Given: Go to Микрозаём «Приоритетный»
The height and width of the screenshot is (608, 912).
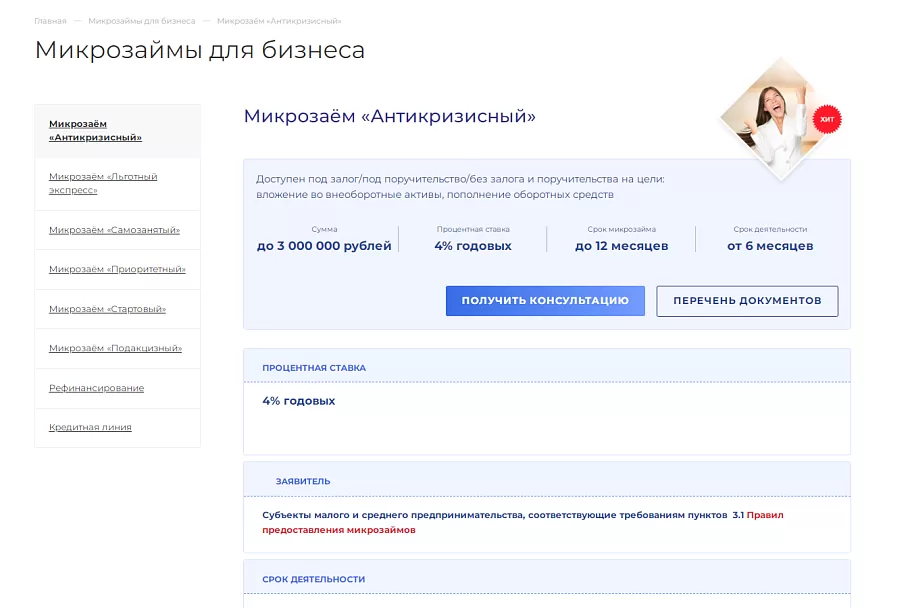Looking at the screenshot, I should click(117, 269).
